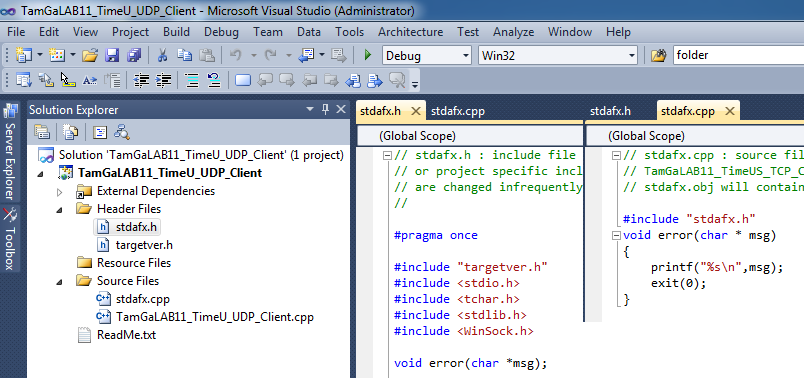Cut selection with the scissors icon
Image resolution: width=804 pixels, height=378 pixels.
[x=162, y=55]
